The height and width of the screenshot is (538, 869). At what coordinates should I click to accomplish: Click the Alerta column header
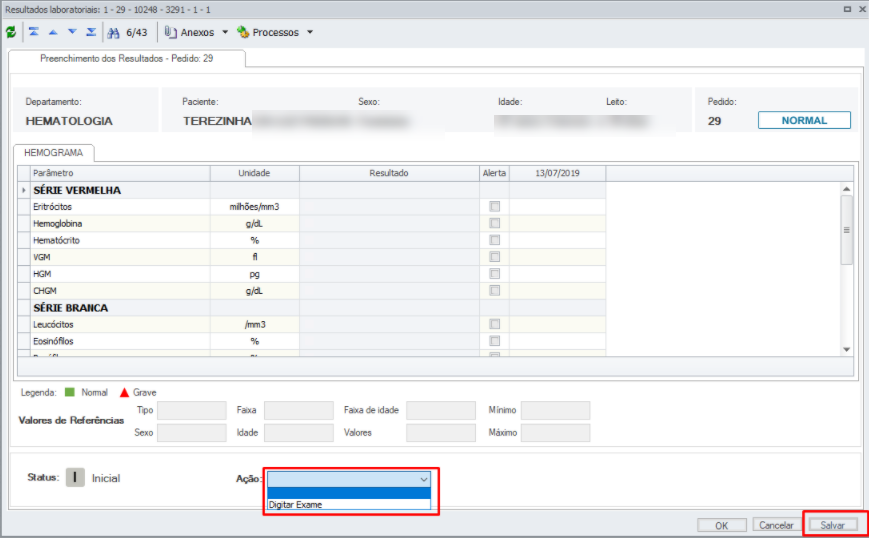click(494, 173)
